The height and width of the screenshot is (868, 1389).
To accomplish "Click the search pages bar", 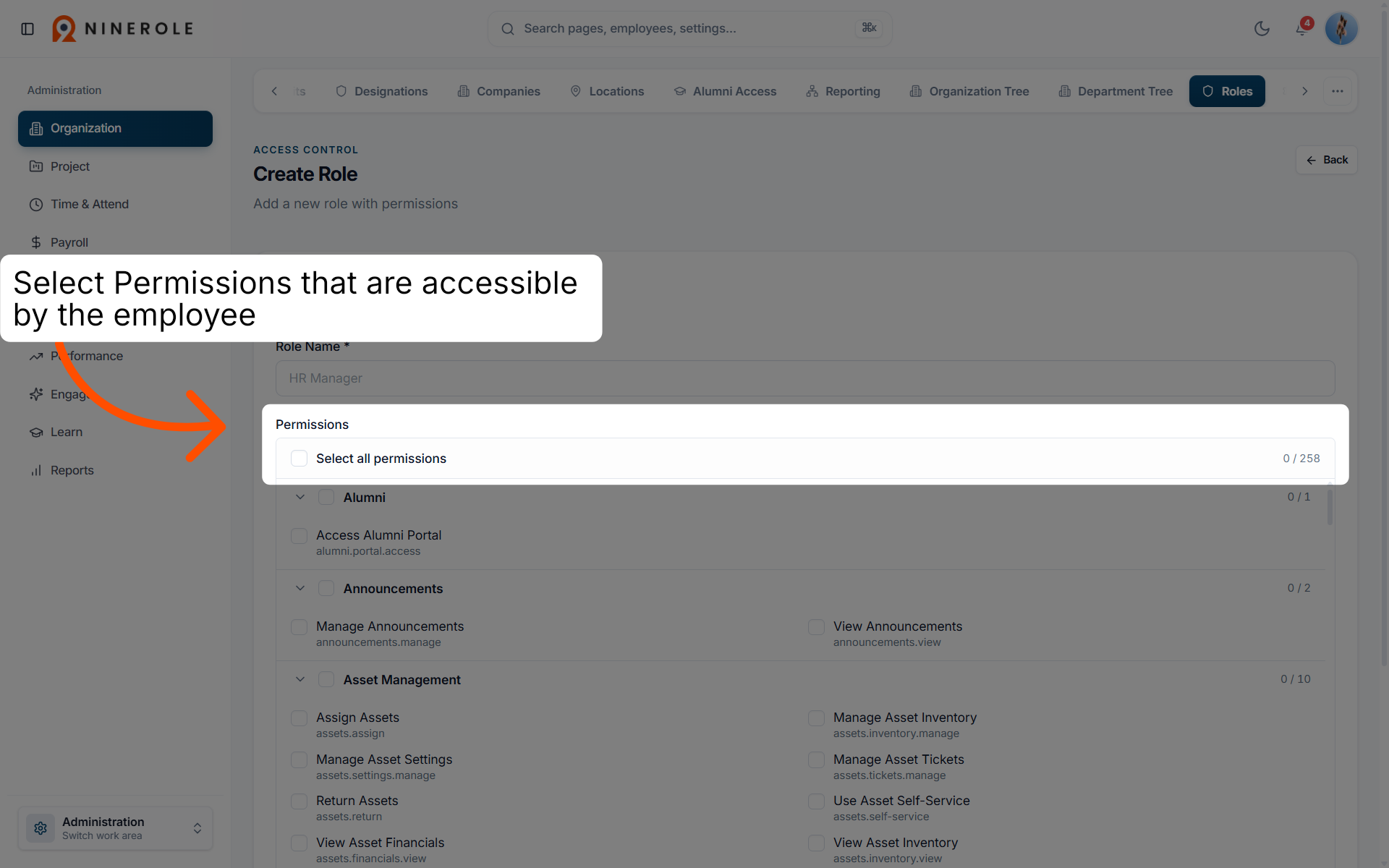I will [689, 29].
